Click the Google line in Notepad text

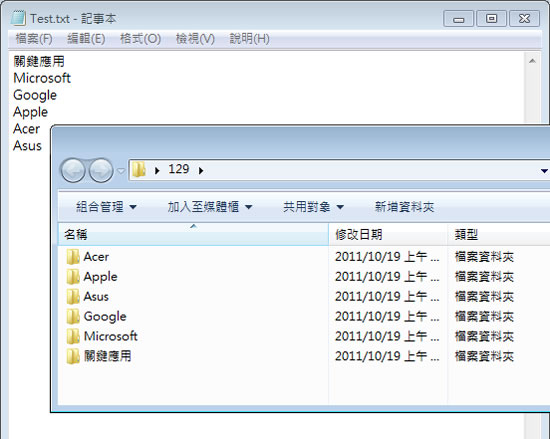[35, 95]
